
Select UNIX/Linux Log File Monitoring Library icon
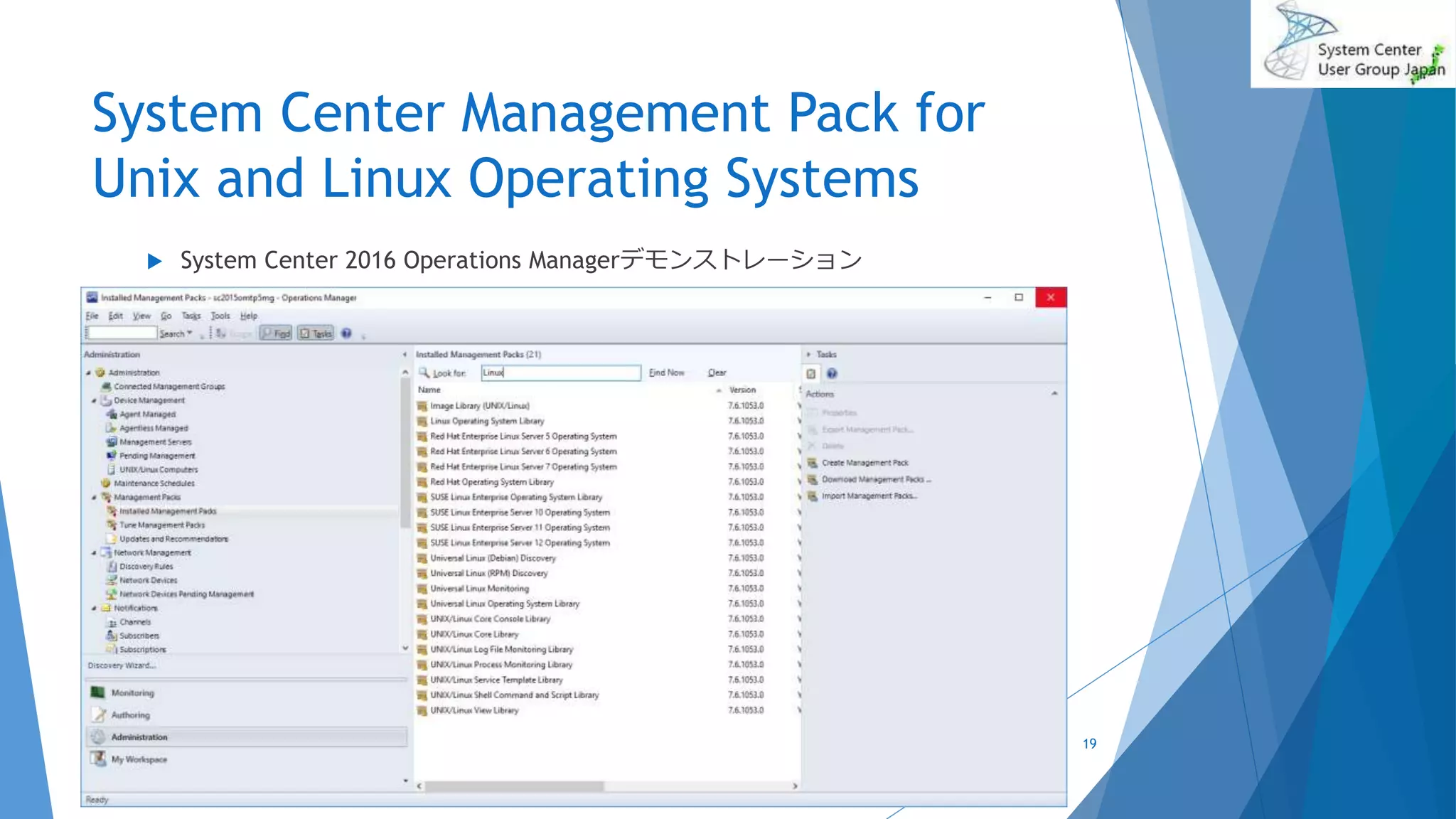coord(422,650)
